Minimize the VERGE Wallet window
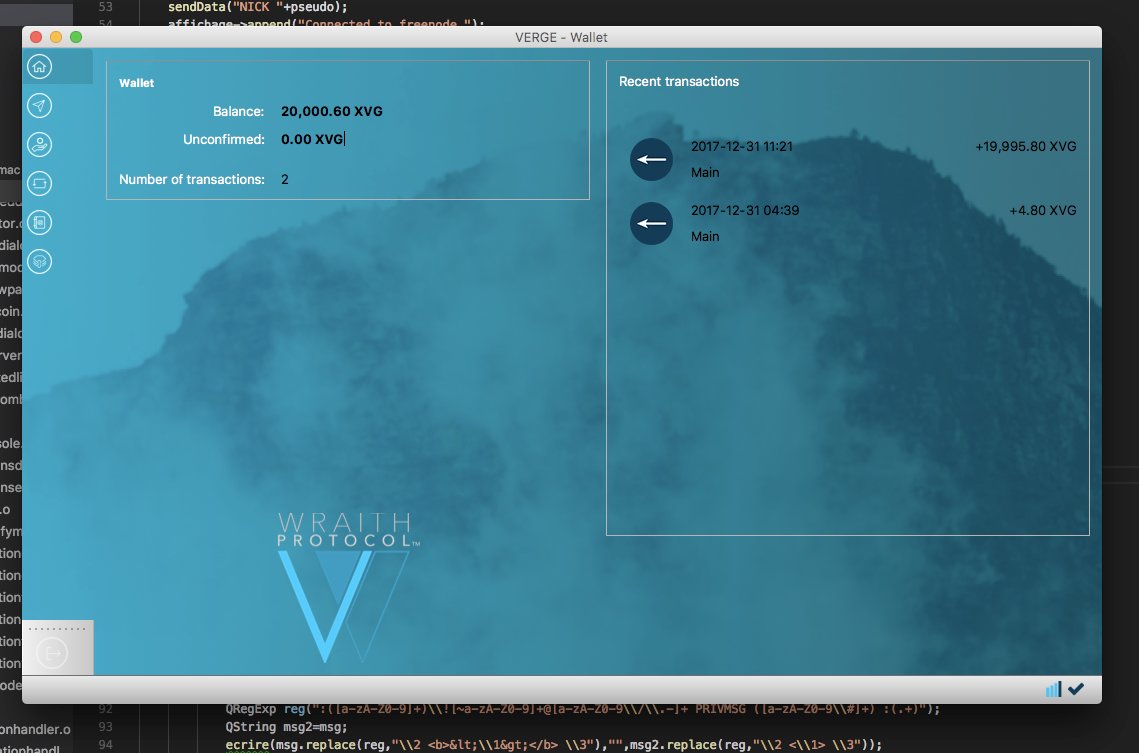Viewport: 1139px width, 753px height. pyautogui.click(x=56, y=37)
